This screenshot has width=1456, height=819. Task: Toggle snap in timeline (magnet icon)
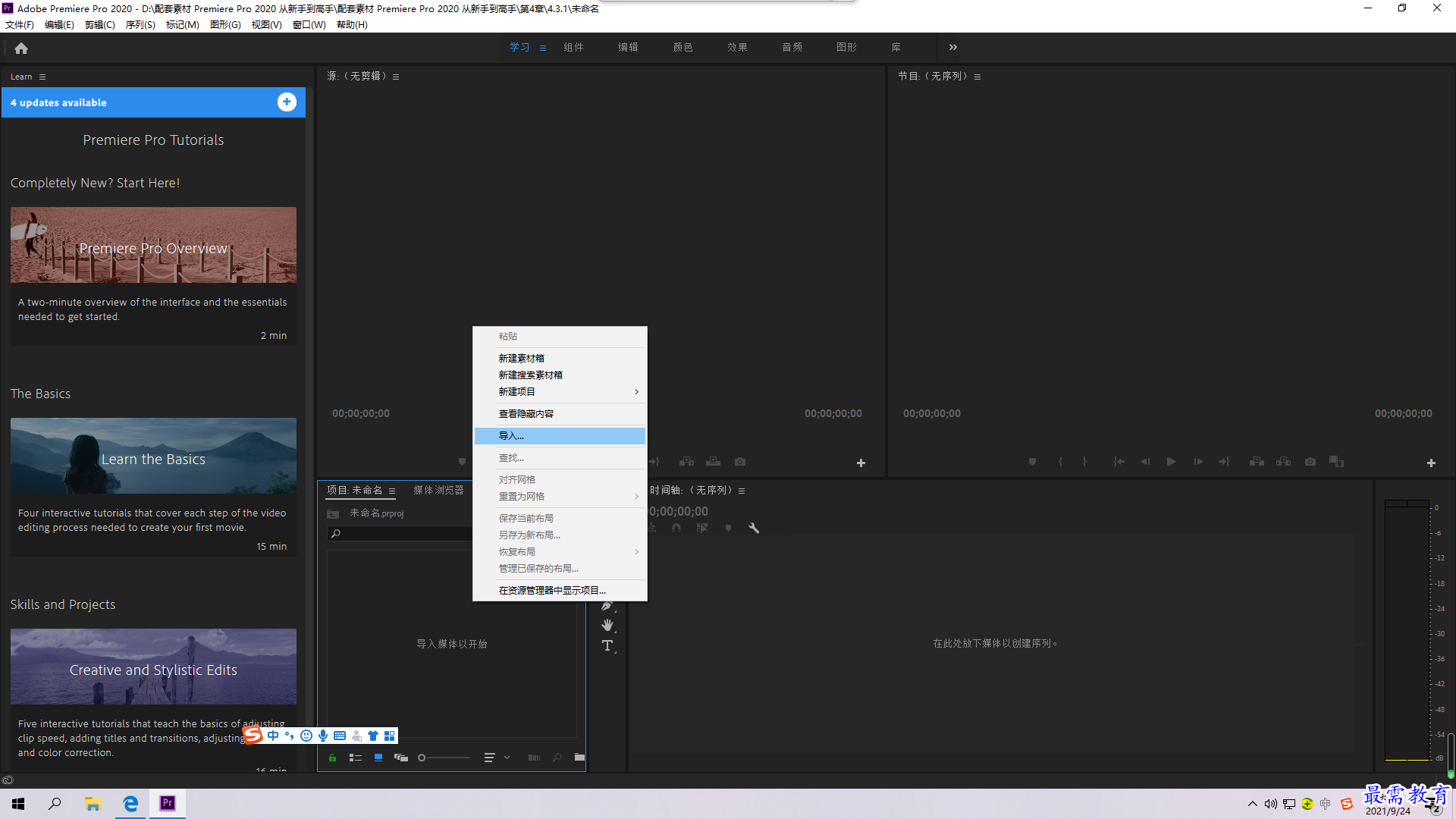(676, 528)
